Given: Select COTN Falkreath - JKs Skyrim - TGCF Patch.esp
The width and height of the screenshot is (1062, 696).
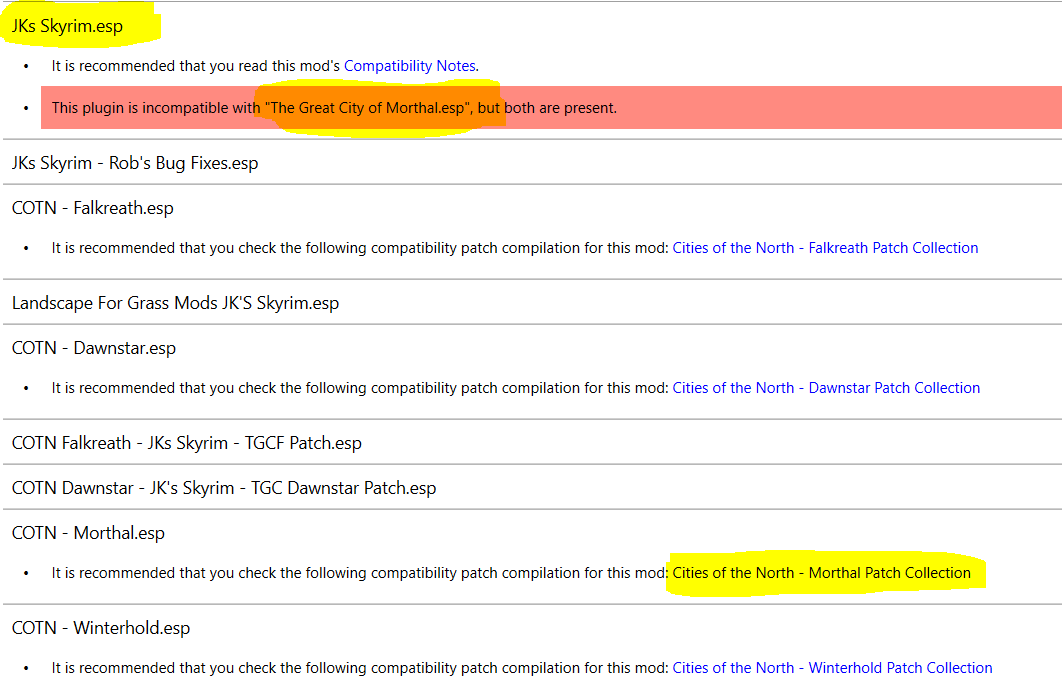Looking at the screenshot, I should coord(187,443).
